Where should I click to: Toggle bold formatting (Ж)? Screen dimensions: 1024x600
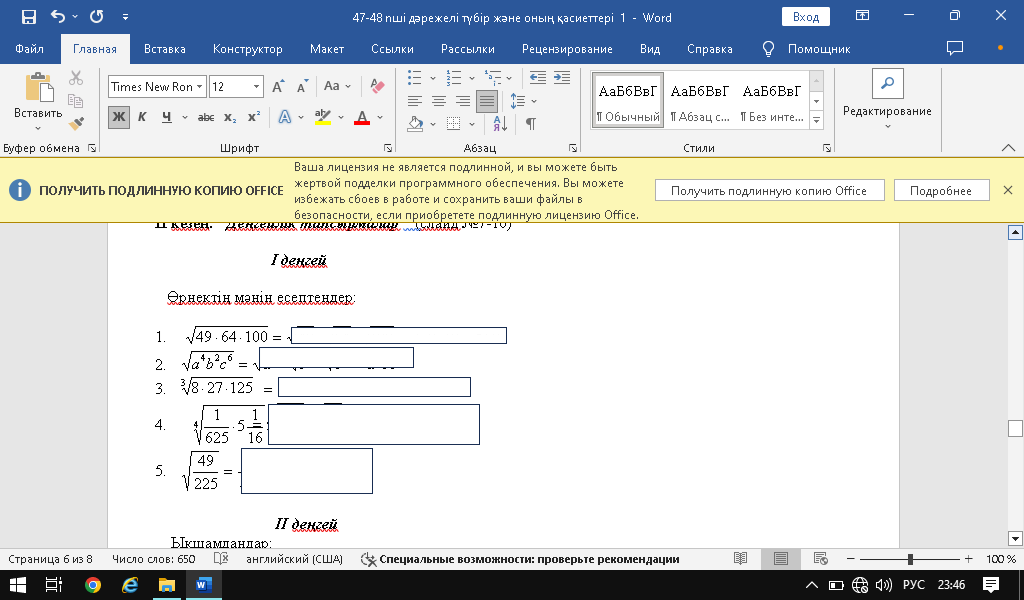tap(118, 118)
